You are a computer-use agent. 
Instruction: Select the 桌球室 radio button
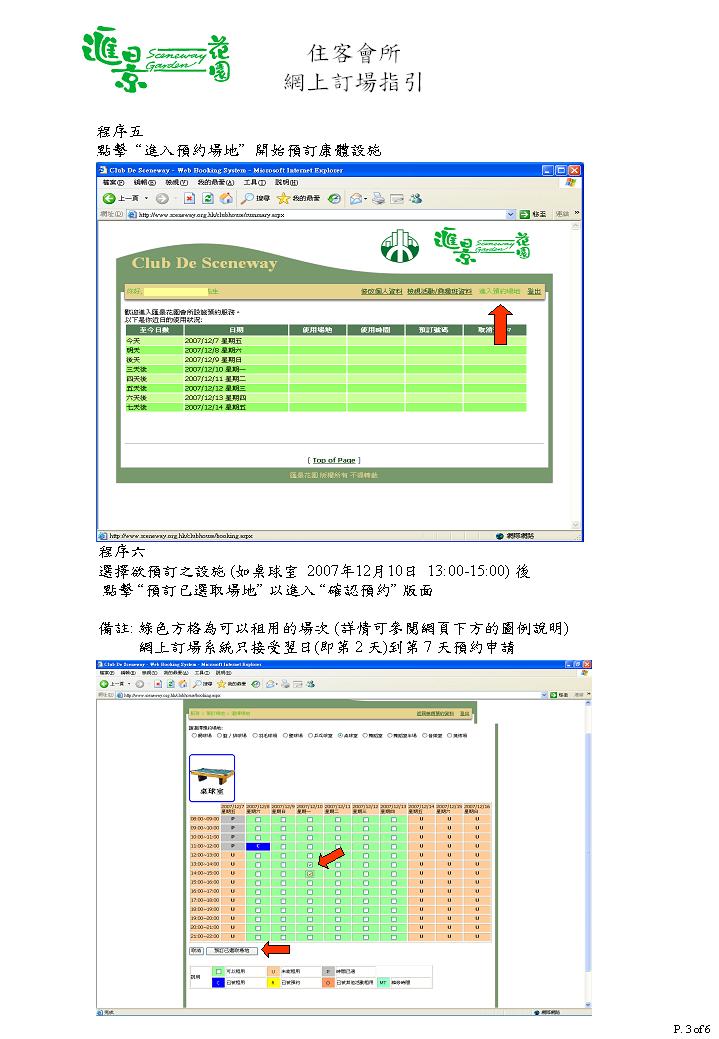coord(341,736)
